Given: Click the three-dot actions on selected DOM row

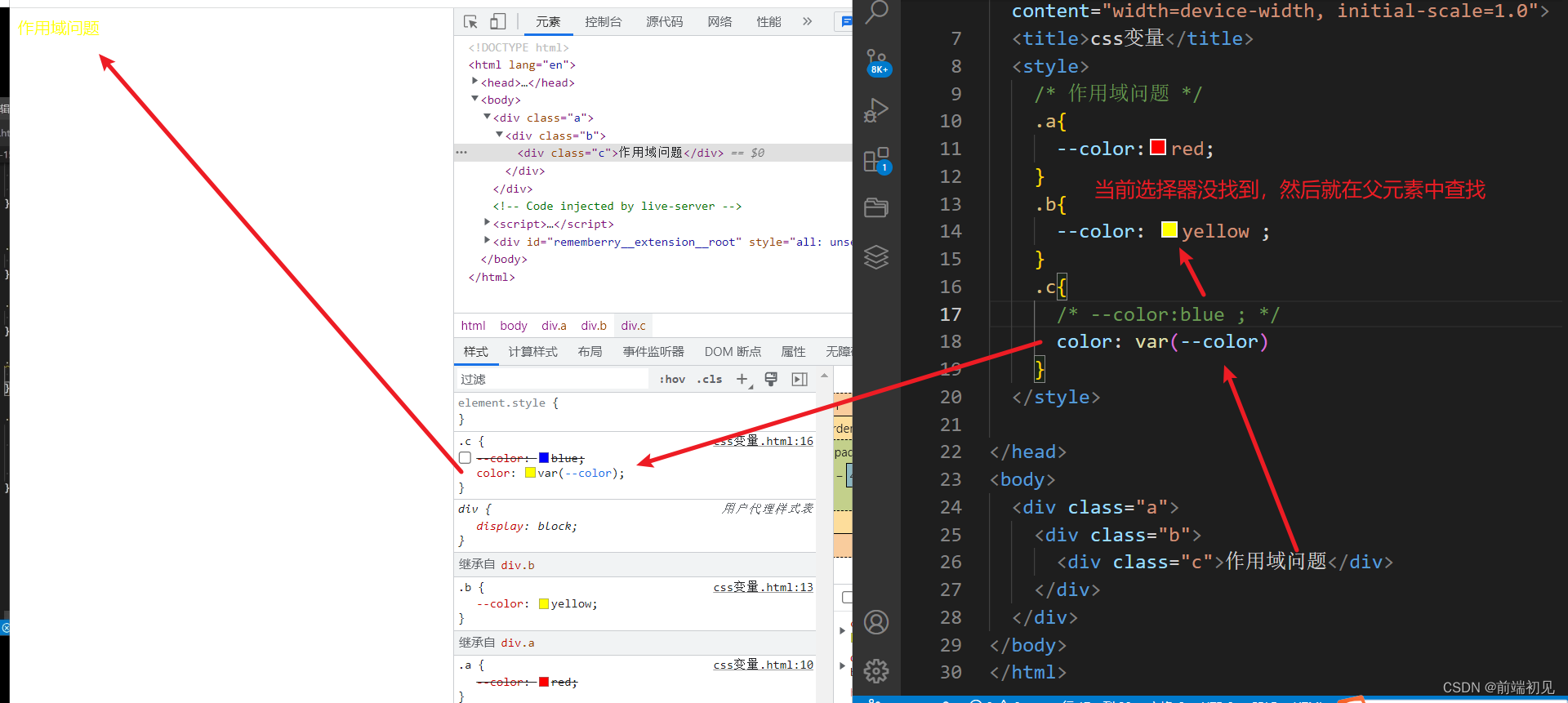Looking at the screenshot, I should tap(461, 153).
